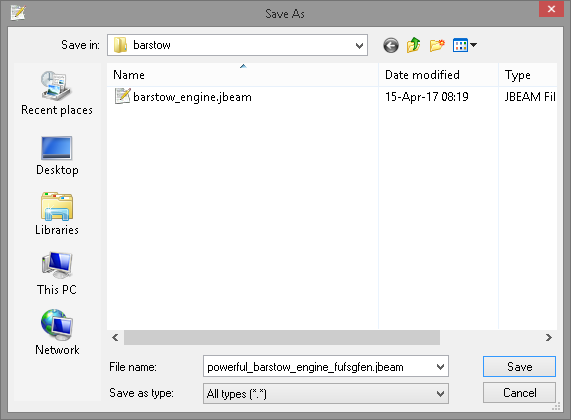Click the Notepad++ icon in title bar
The height and width of the screenshot is (420, 571).
click(18, 13)
